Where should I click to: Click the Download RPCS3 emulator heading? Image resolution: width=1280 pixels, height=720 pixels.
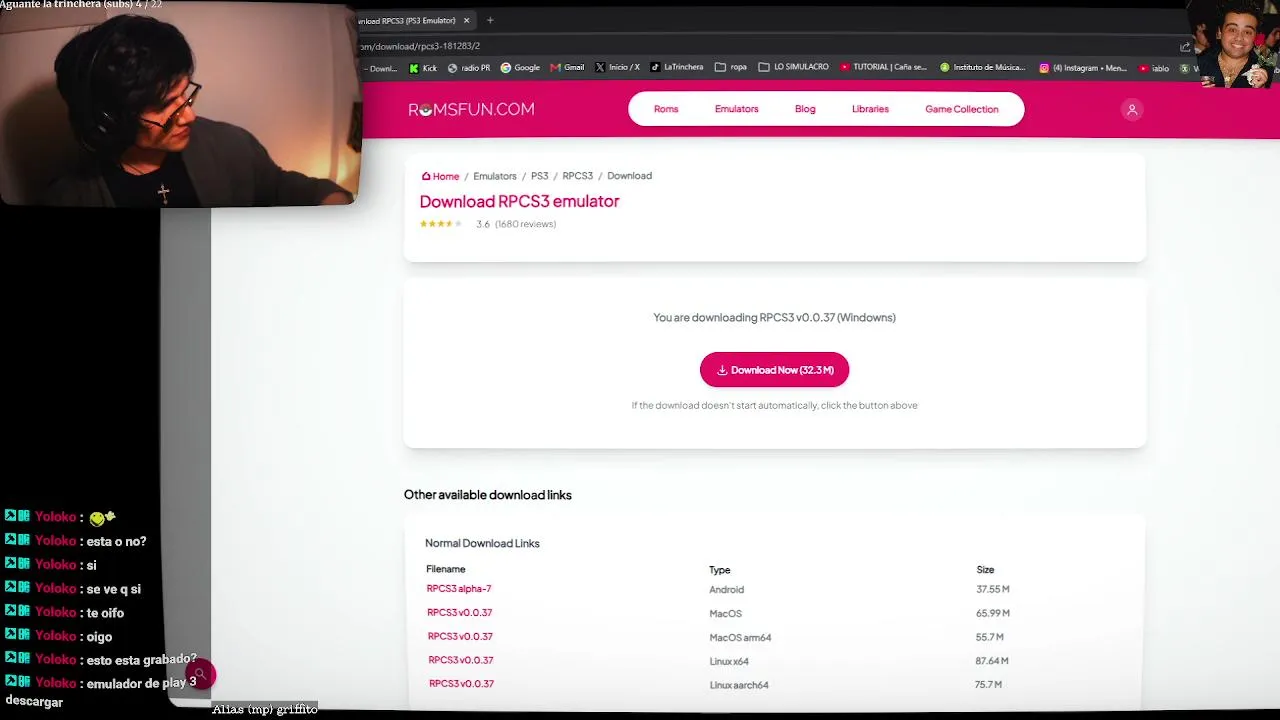(519, 201)
